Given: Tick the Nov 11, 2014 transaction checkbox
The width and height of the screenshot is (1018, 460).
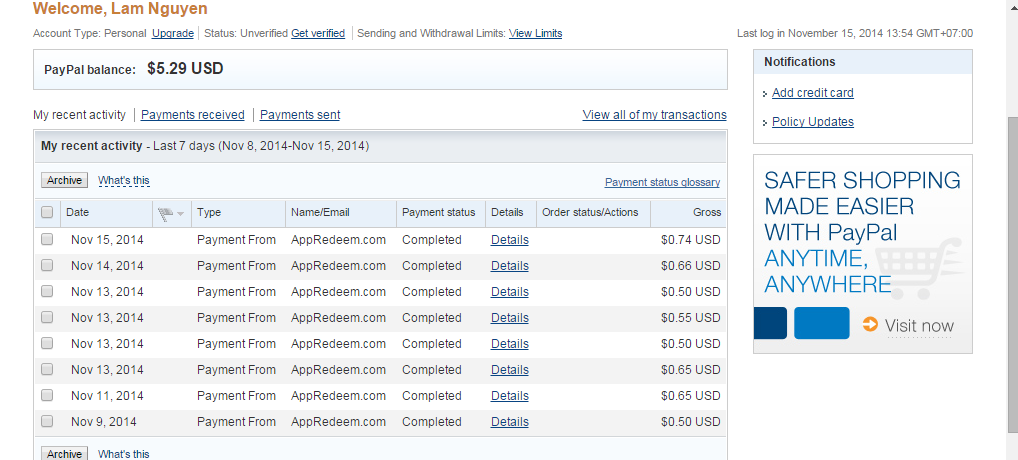Looking at the screenshot, I should (47, 396).
